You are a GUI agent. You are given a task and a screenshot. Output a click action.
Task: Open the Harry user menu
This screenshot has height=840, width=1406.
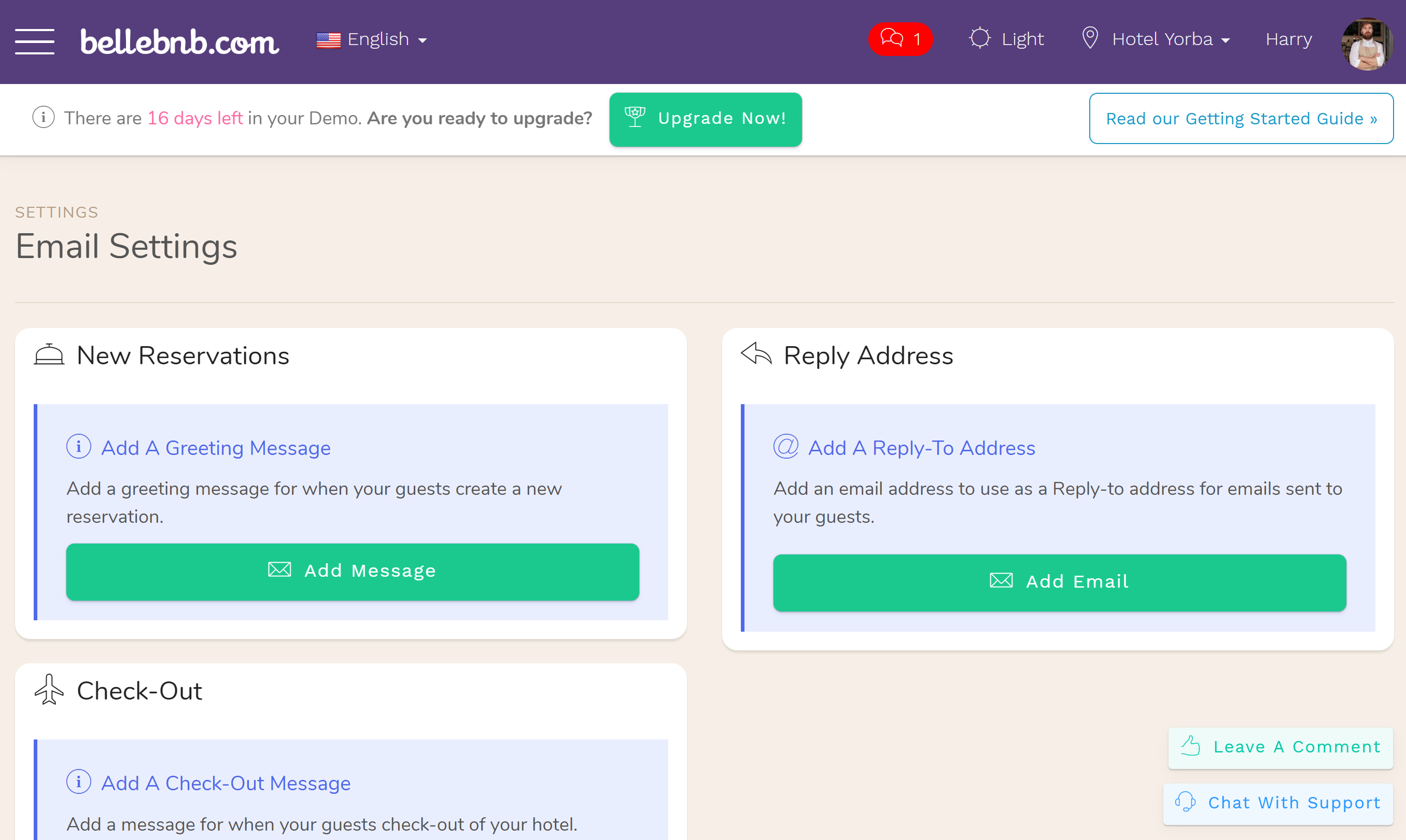[1288, 39]
